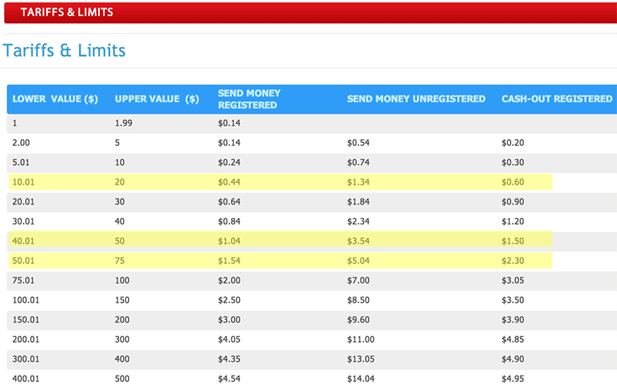Select registered fee $4.05

click(229, 339)
